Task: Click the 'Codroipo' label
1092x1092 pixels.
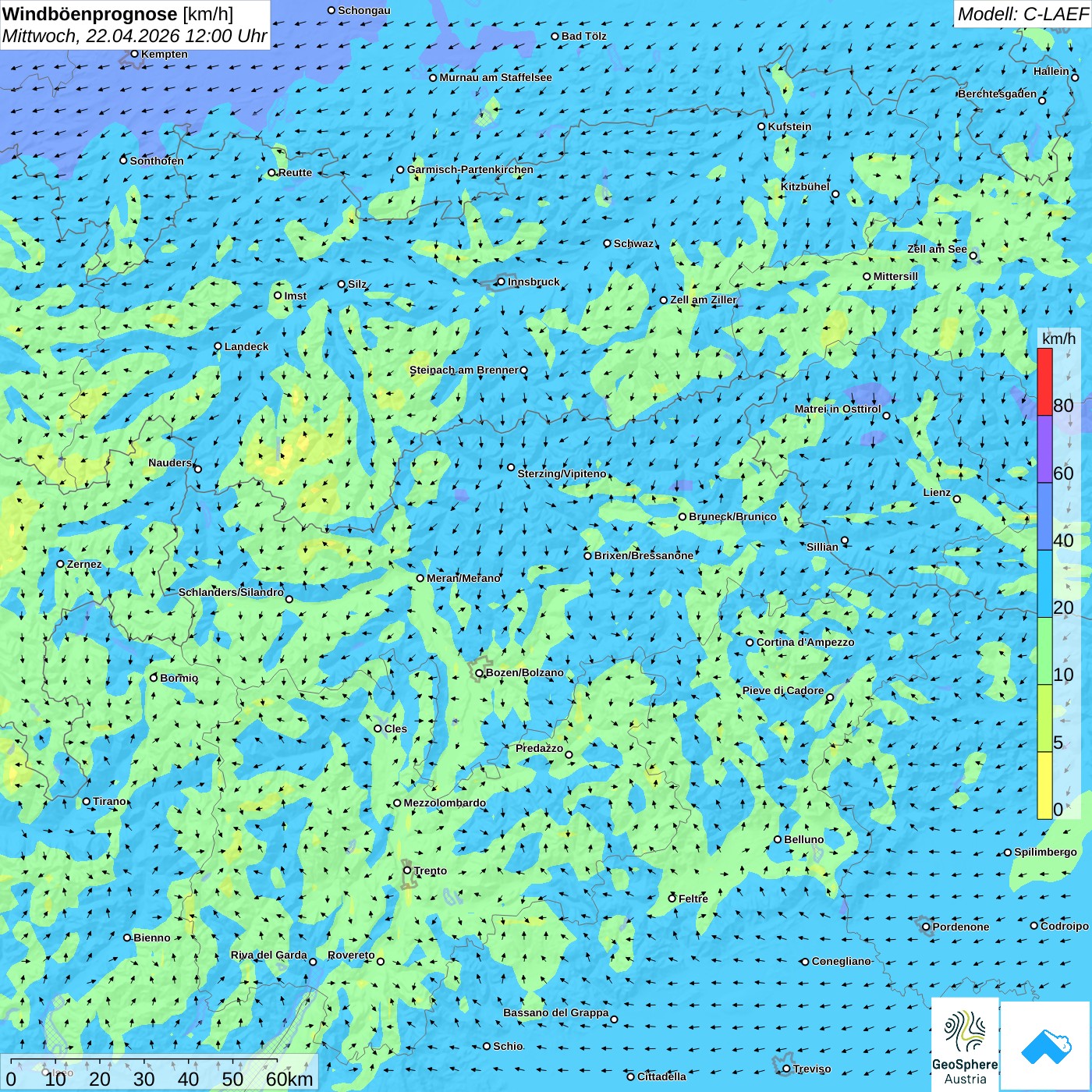Action: [1065, 926]
